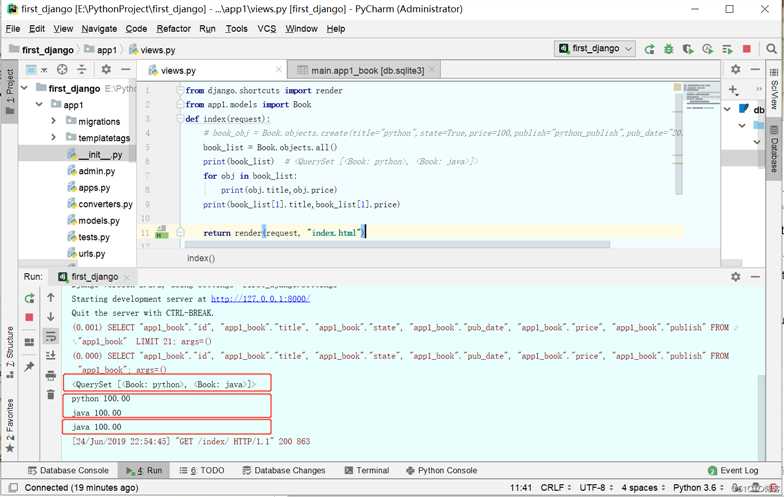This screenshot has height=497, width=784.
Task: Rerun first_django from the main toolbar
Action: [650, 49]
